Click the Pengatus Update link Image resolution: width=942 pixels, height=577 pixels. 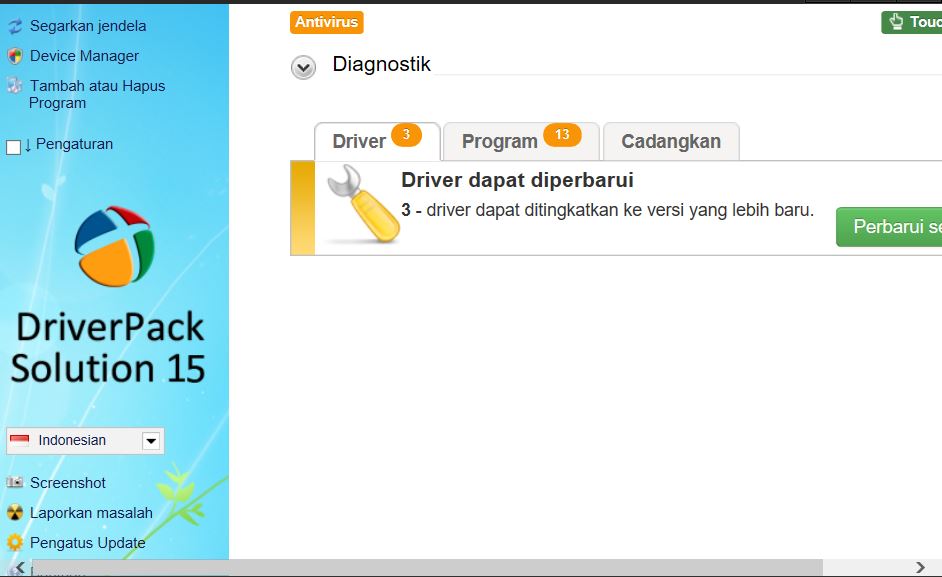coord(88,543)
